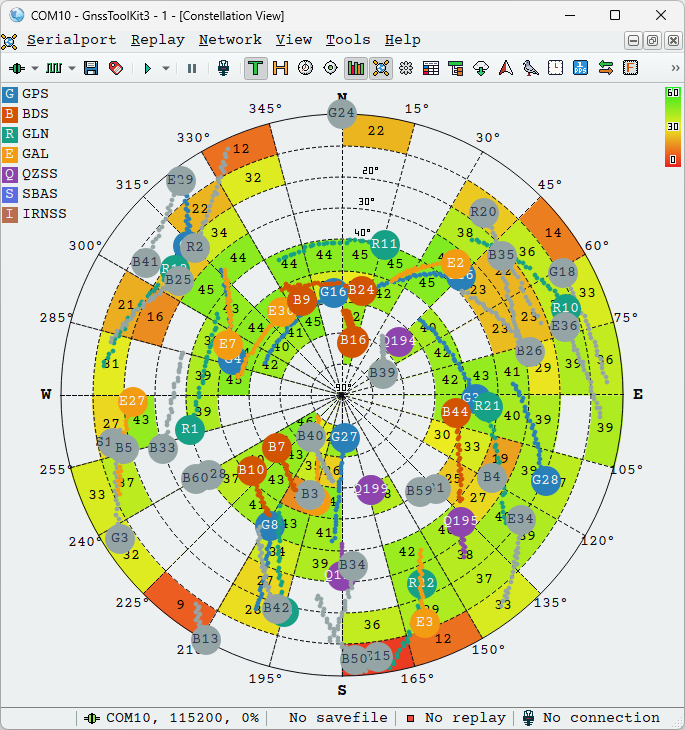
Task: Click the green-orange swap arrows toolbar icon
Action: (605, 68)
